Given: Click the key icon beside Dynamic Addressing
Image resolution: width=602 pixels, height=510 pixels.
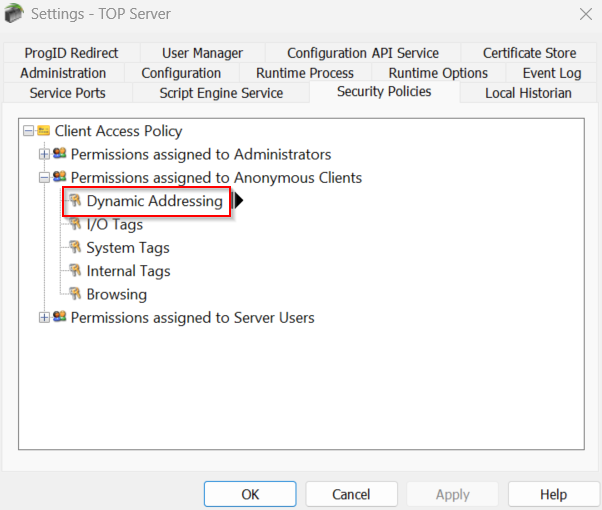Looking at the screenshot, I should [75, 200].
